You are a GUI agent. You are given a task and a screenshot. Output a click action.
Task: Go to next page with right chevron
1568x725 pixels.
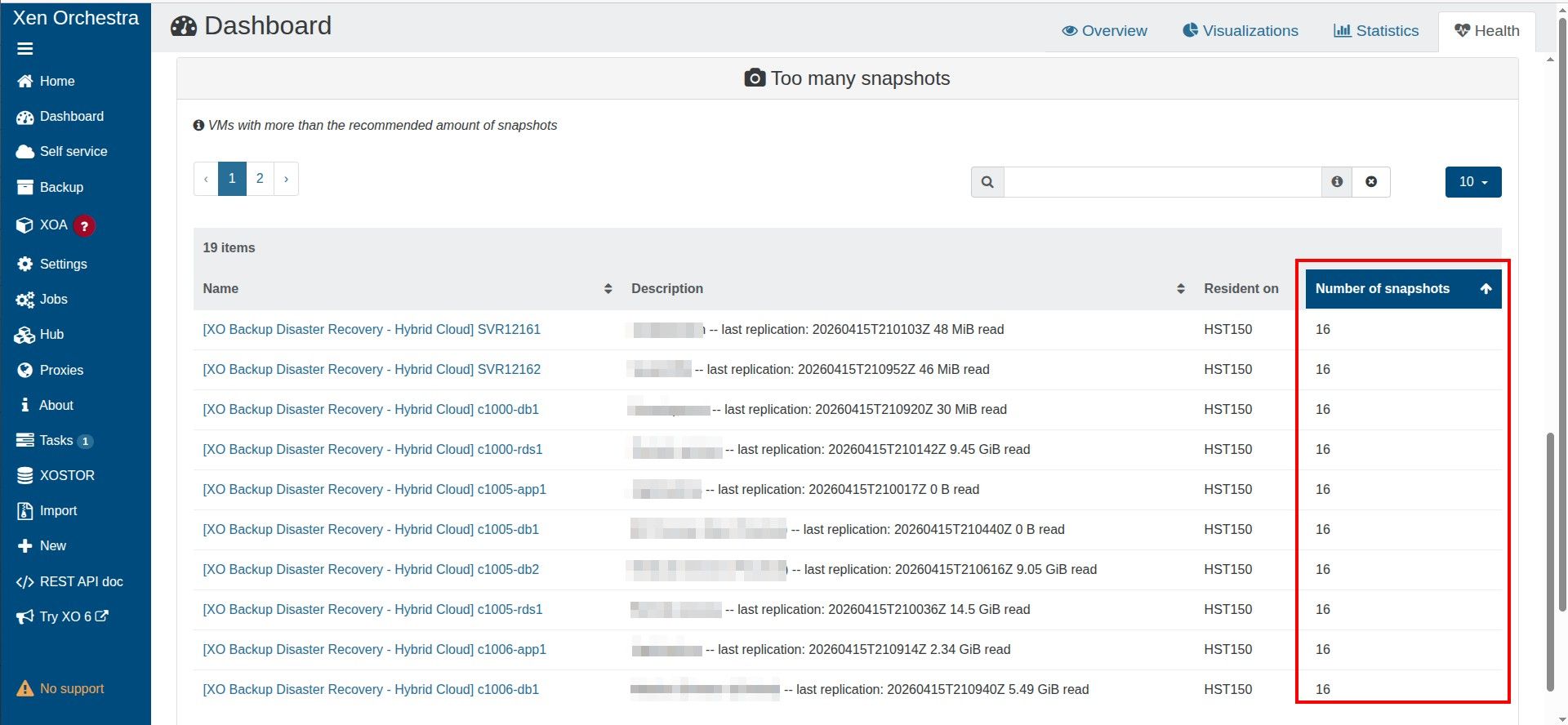286,179
